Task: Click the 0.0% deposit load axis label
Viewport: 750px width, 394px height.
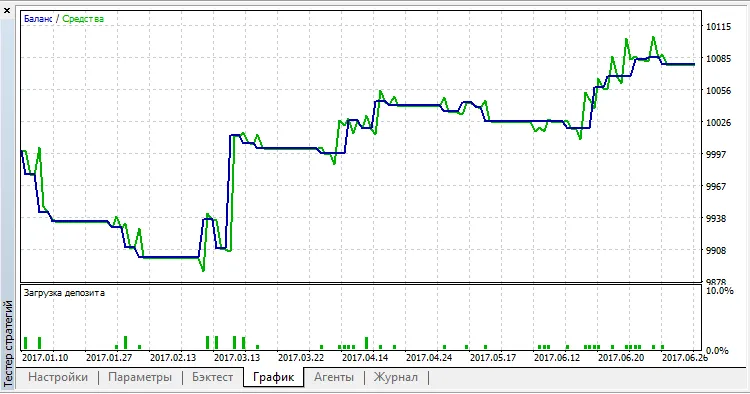Action: click(x=717, y=351)
